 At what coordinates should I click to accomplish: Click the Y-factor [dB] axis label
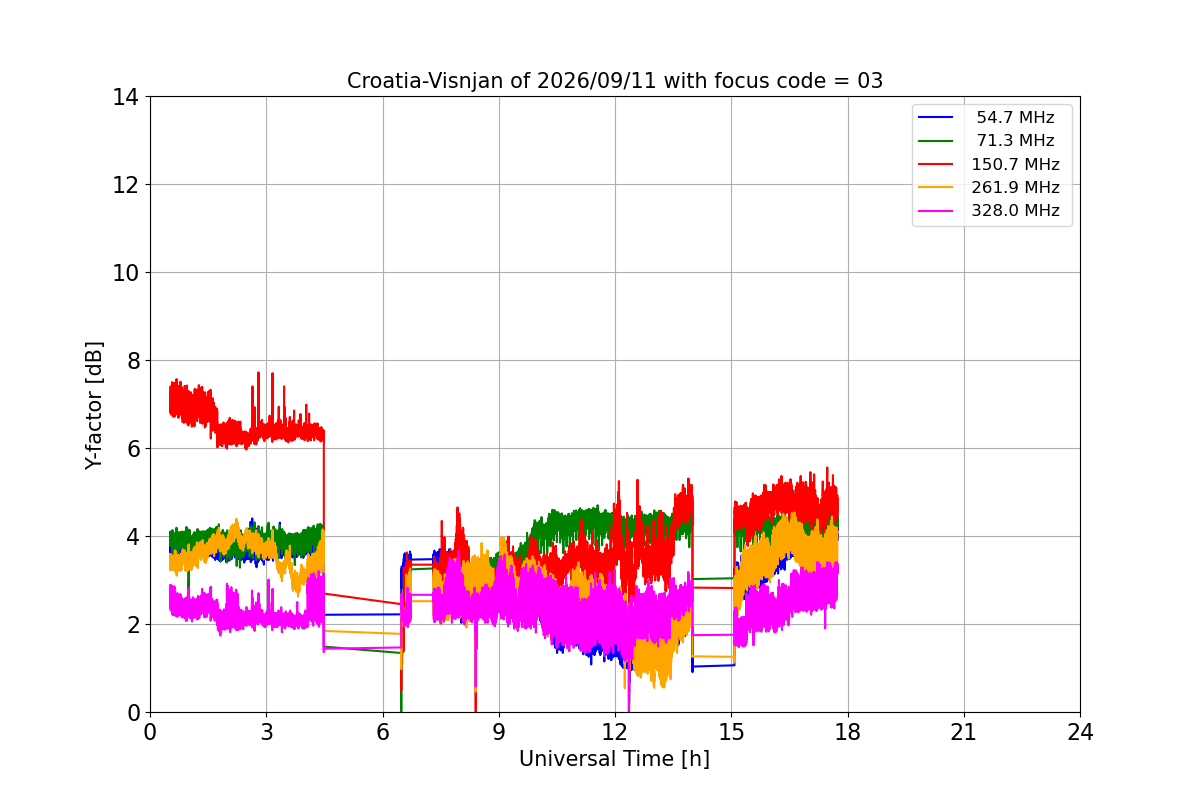tap(94, 405)
